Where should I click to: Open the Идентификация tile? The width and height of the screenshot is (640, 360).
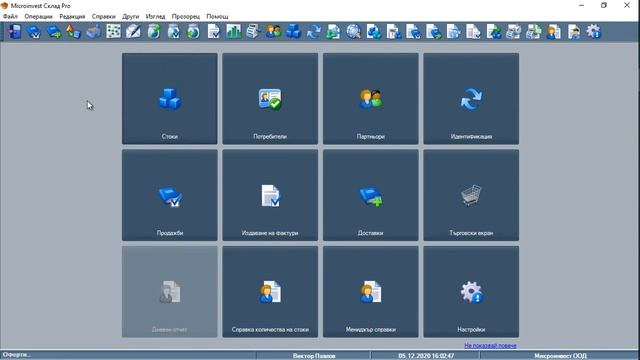click(x=471, y=98)
